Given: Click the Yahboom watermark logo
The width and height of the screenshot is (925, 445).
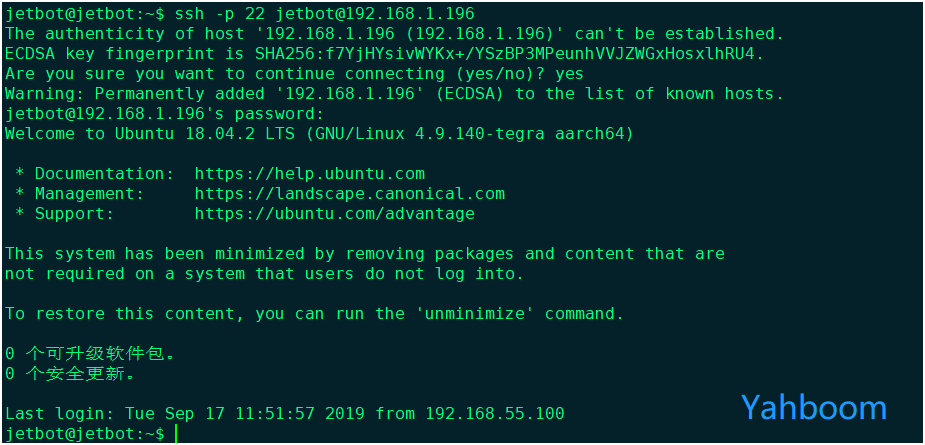Looking at the screenshot, I should click(814, 407).
